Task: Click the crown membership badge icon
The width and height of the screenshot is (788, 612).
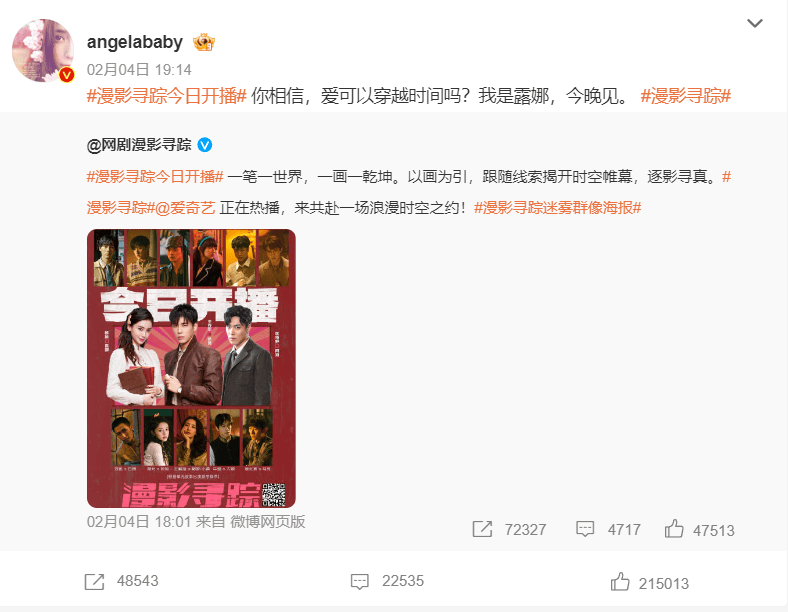Action: [204, 42]
